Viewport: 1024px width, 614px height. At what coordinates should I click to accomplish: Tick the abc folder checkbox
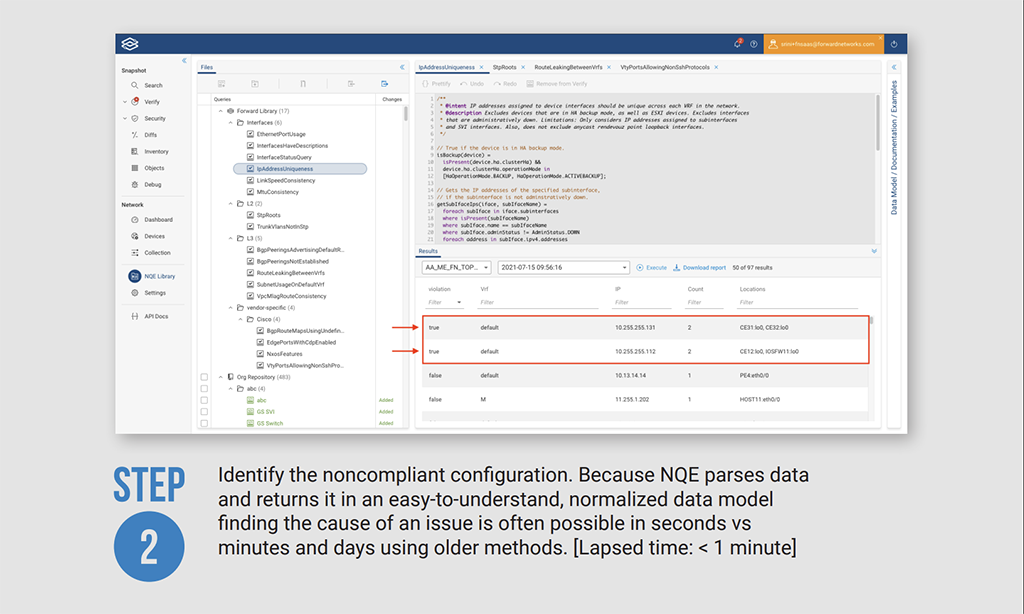tap(204, 389)
